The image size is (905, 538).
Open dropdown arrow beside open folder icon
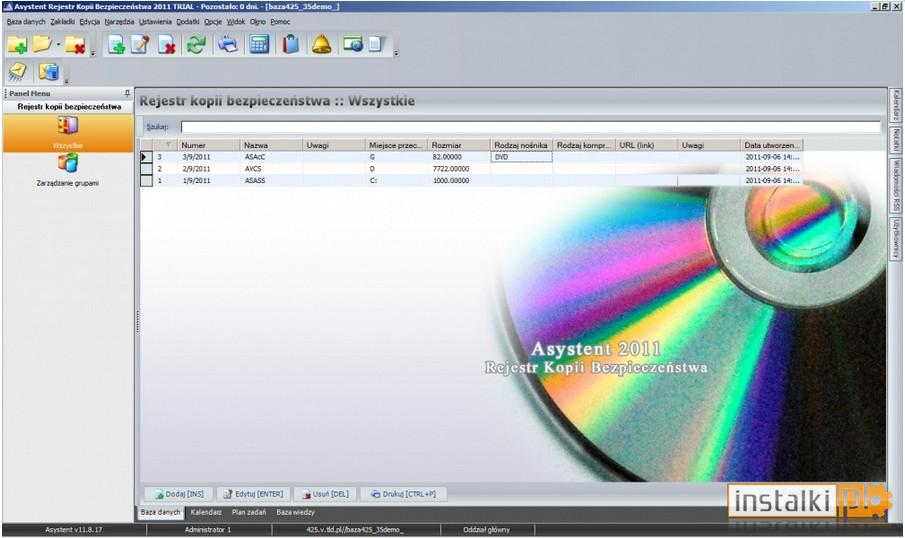[x=58, y=44]
